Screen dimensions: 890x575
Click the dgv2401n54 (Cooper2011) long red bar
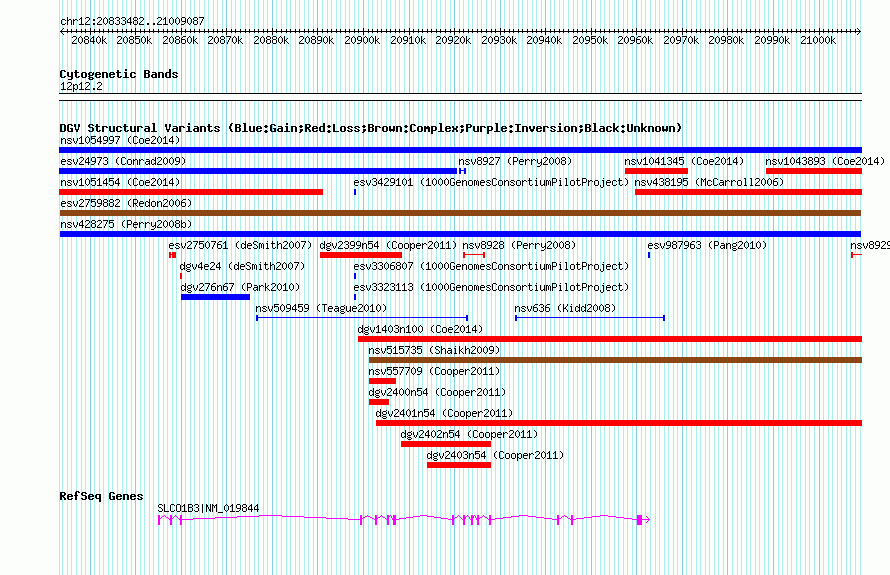619,423
